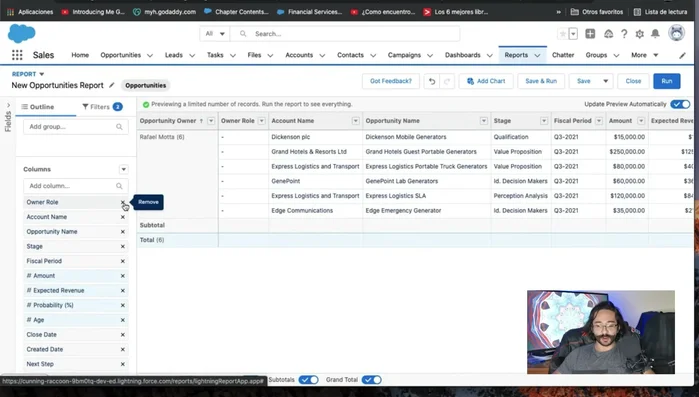This screenshot has width=699, height=397.
Task: Open Account Name column header menu
Action: click(x=355, y=121)
